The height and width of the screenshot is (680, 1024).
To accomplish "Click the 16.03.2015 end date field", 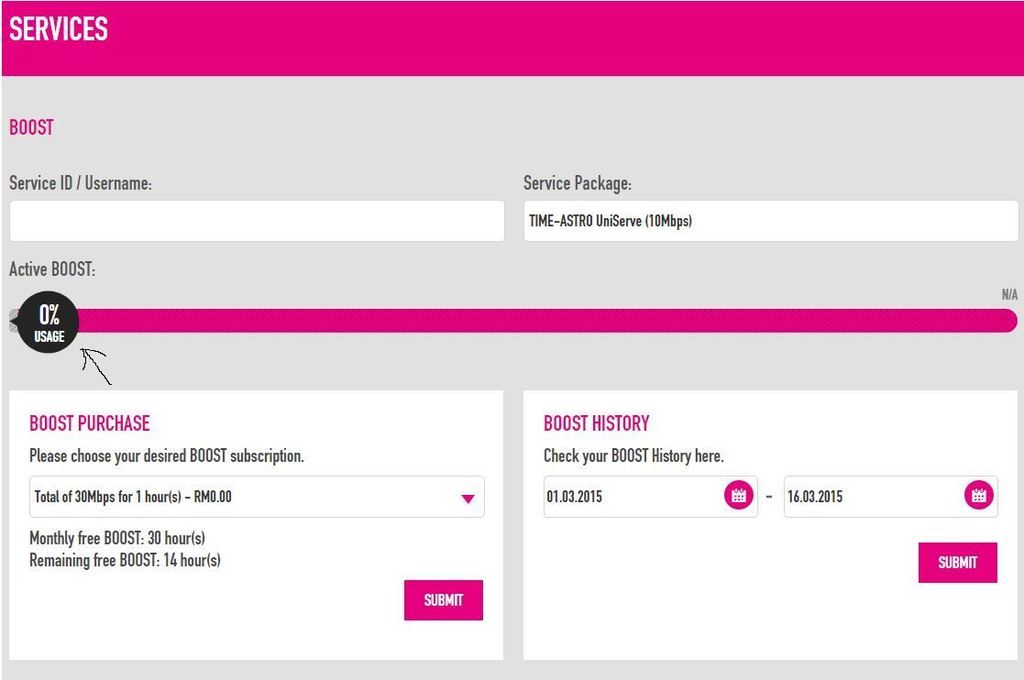I will (x=870, y=497).
